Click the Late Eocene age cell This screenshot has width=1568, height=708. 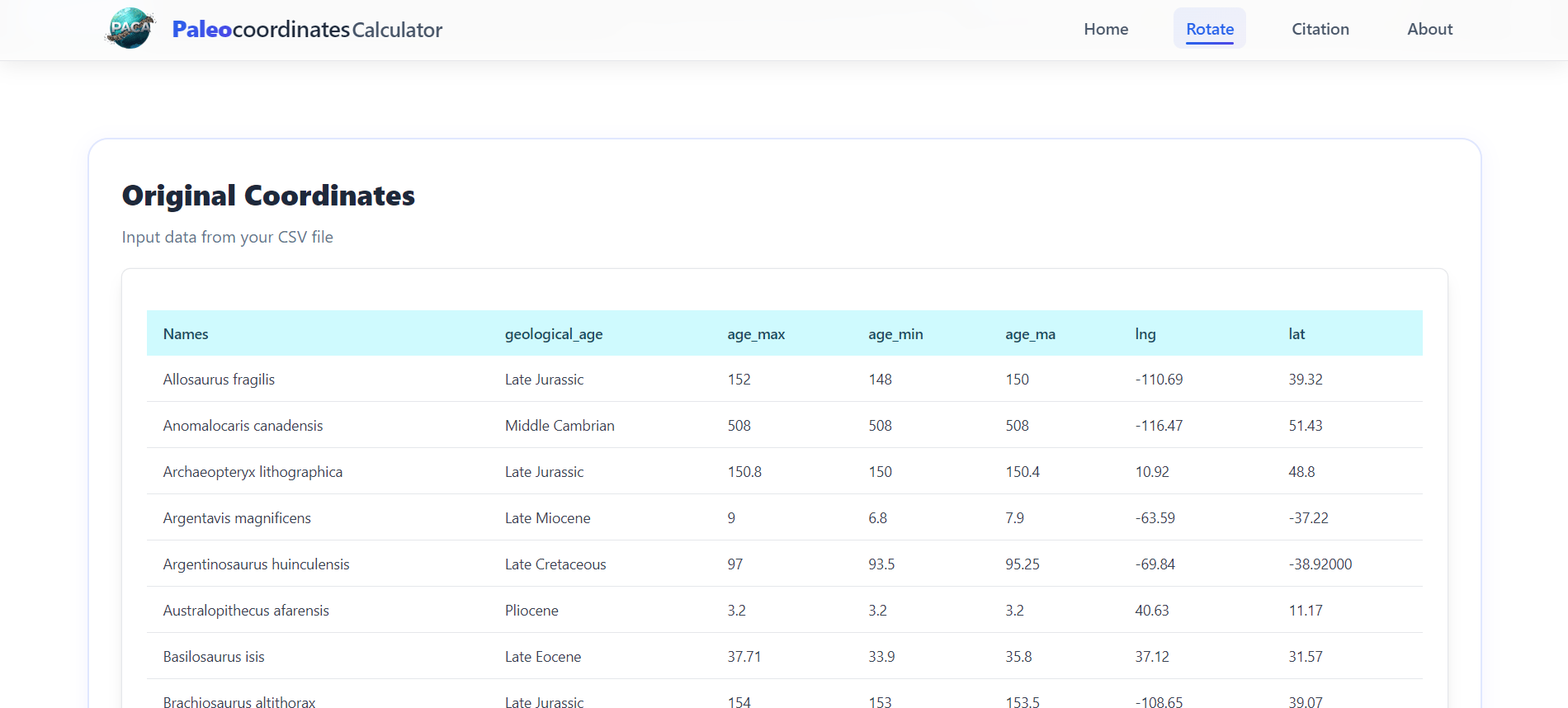[543, 657]
